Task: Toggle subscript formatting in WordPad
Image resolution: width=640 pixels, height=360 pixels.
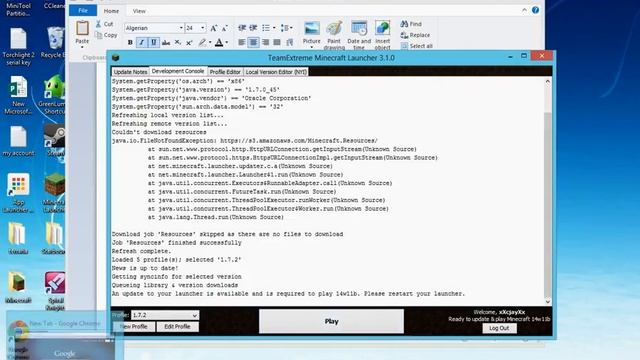Action: (x=178, y=42)
